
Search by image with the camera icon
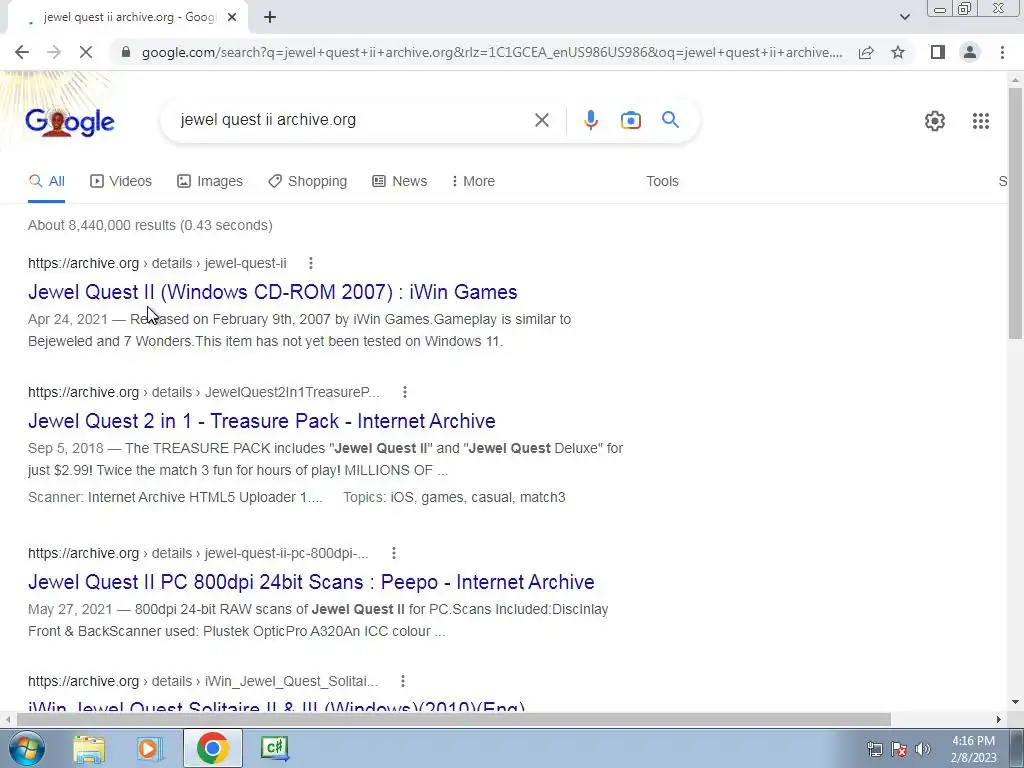pos(631,120)
